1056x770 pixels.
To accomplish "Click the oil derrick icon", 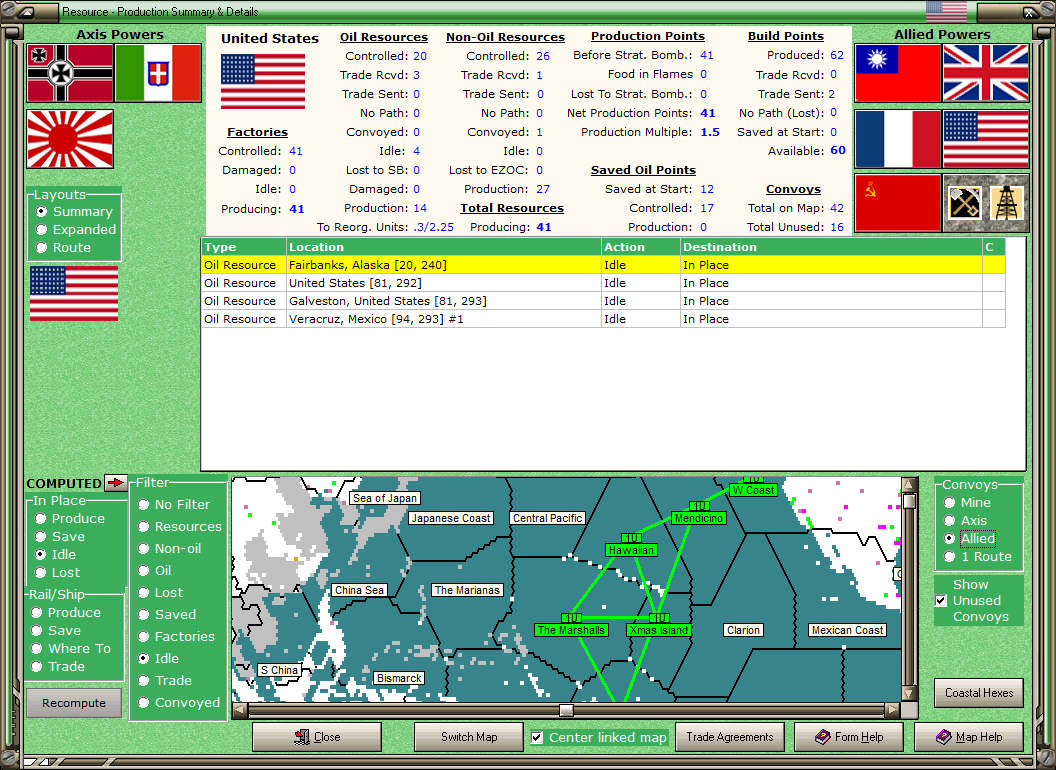I will pyautogui.click(x=1008, y=201).
